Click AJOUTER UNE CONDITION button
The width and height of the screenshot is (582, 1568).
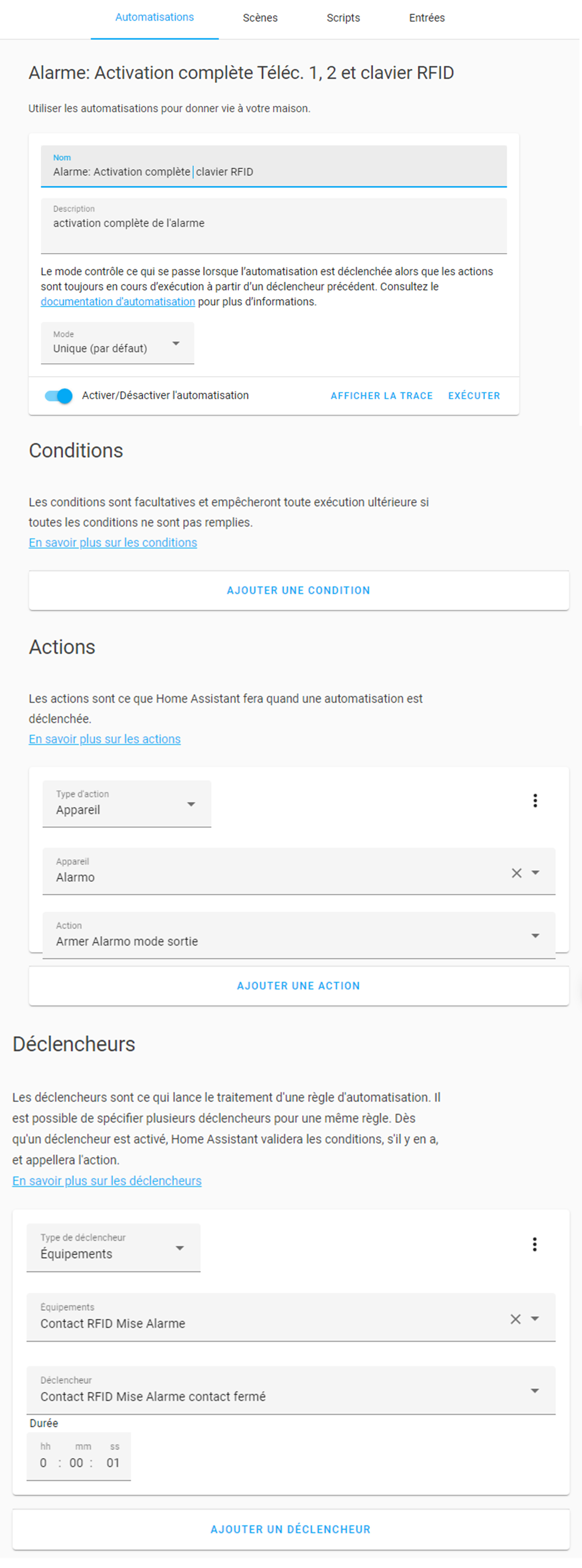(x=298, y=590)
